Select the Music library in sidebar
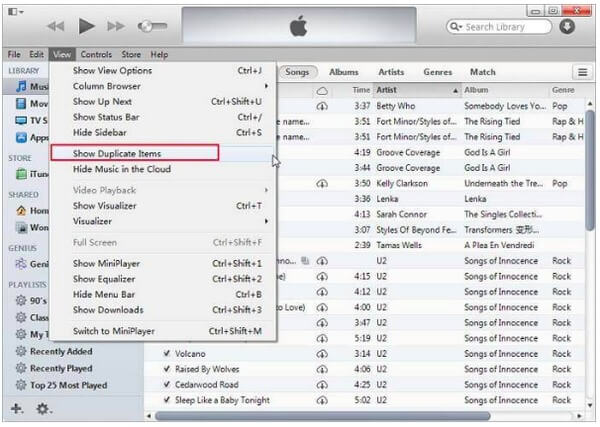This screenshot has width=600, height=427. click(27, 86)
